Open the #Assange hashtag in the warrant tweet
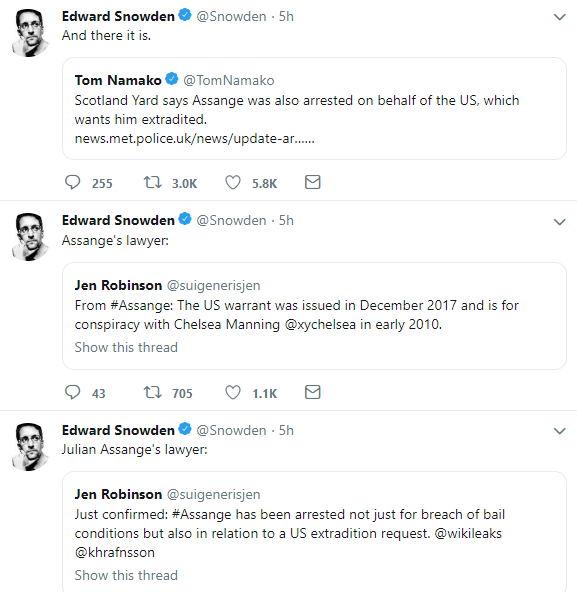Image resolution: width=577 pixels, height=592 pixels. (x=142, y=305)
